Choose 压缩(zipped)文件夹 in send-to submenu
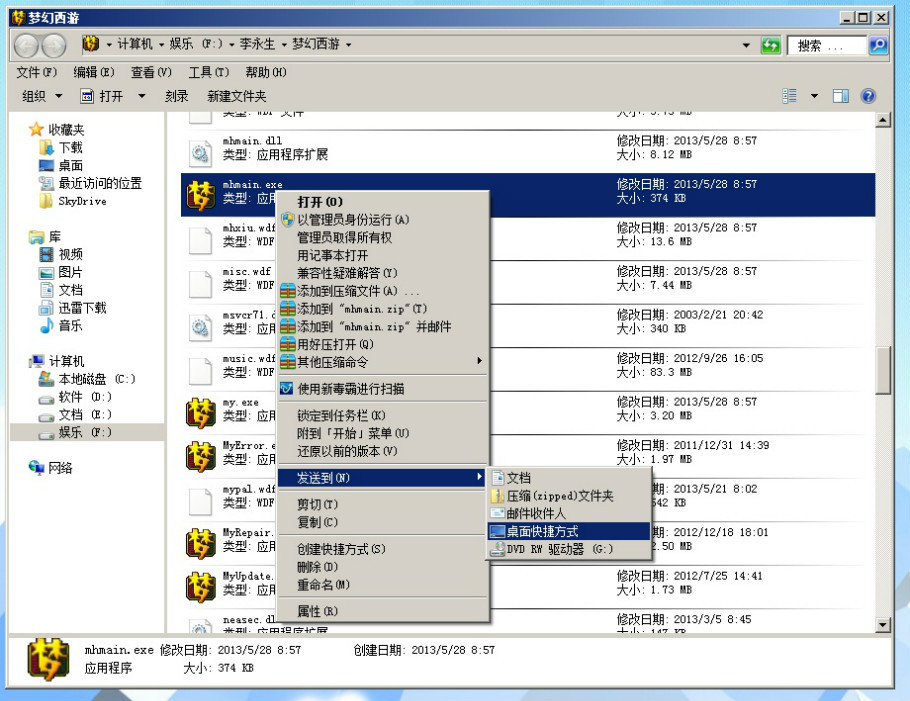This screenshot has width=910, height=701. click(569, 496)
